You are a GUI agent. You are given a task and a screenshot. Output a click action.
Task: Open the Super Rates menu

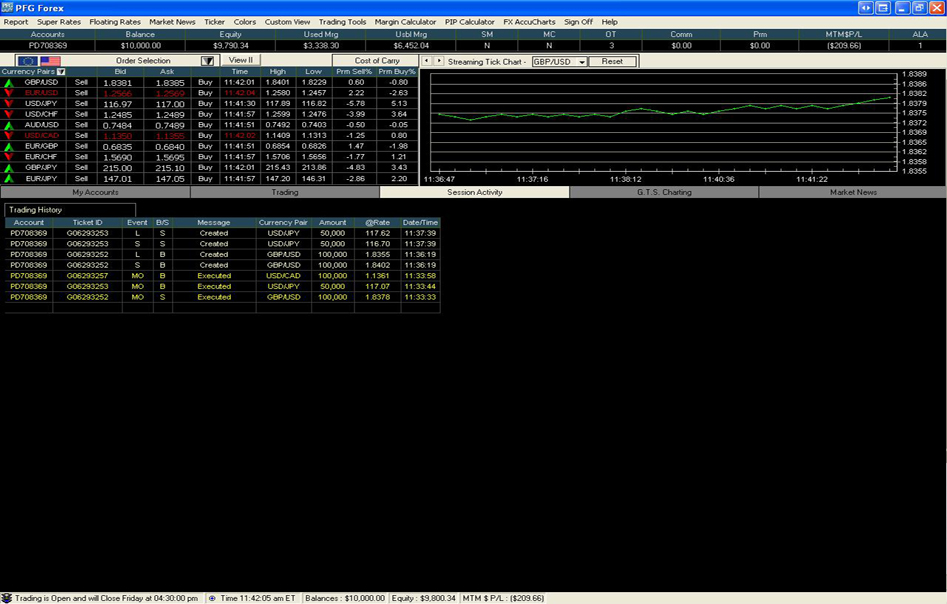[x=59, y=22]
